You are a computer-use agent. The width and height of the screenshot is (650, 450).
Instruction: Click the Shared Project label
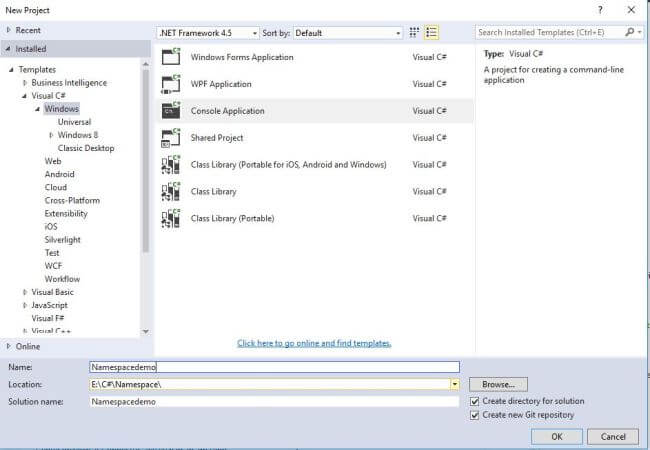217,138
